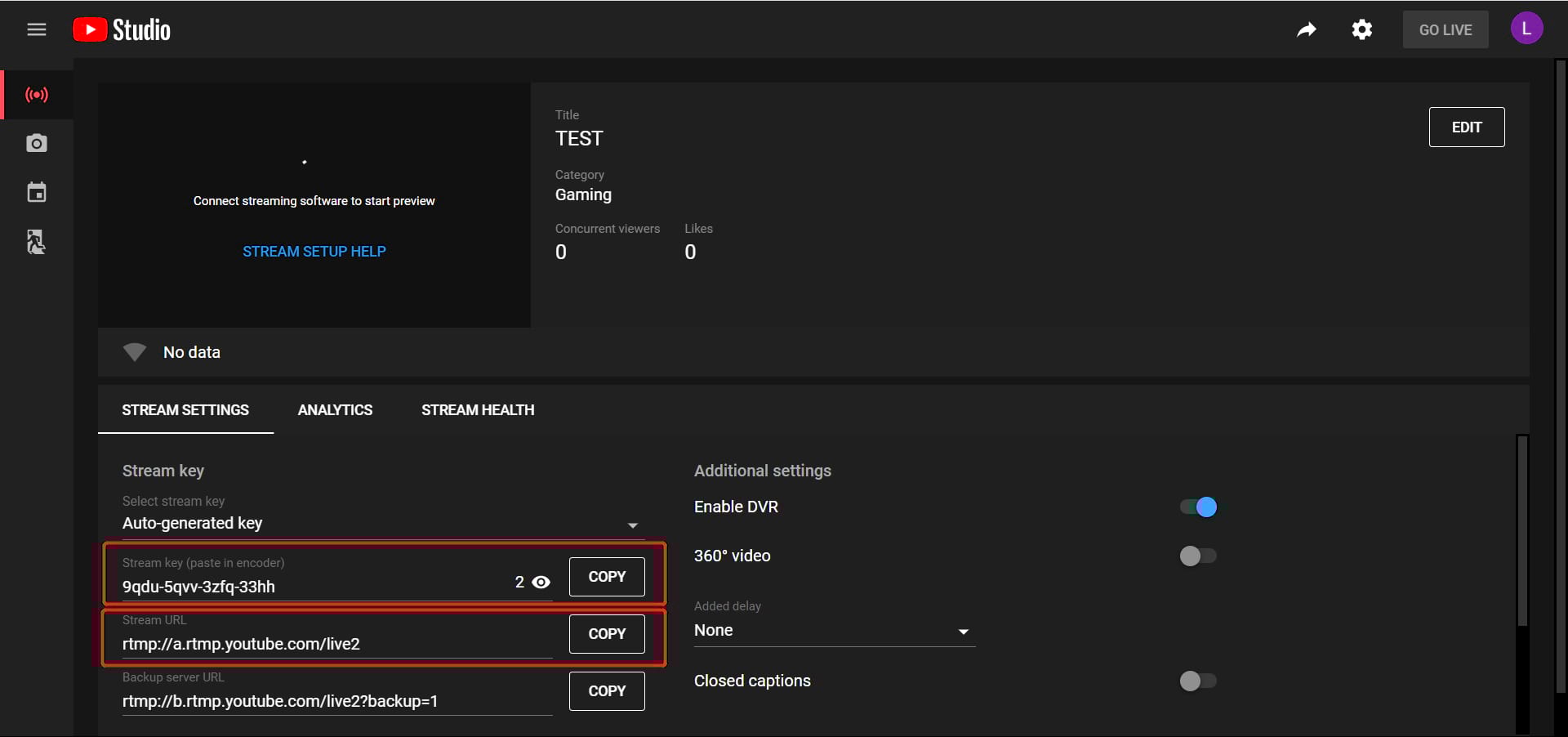
Task: Open the hamburger navigation menu
Action: 37,30
